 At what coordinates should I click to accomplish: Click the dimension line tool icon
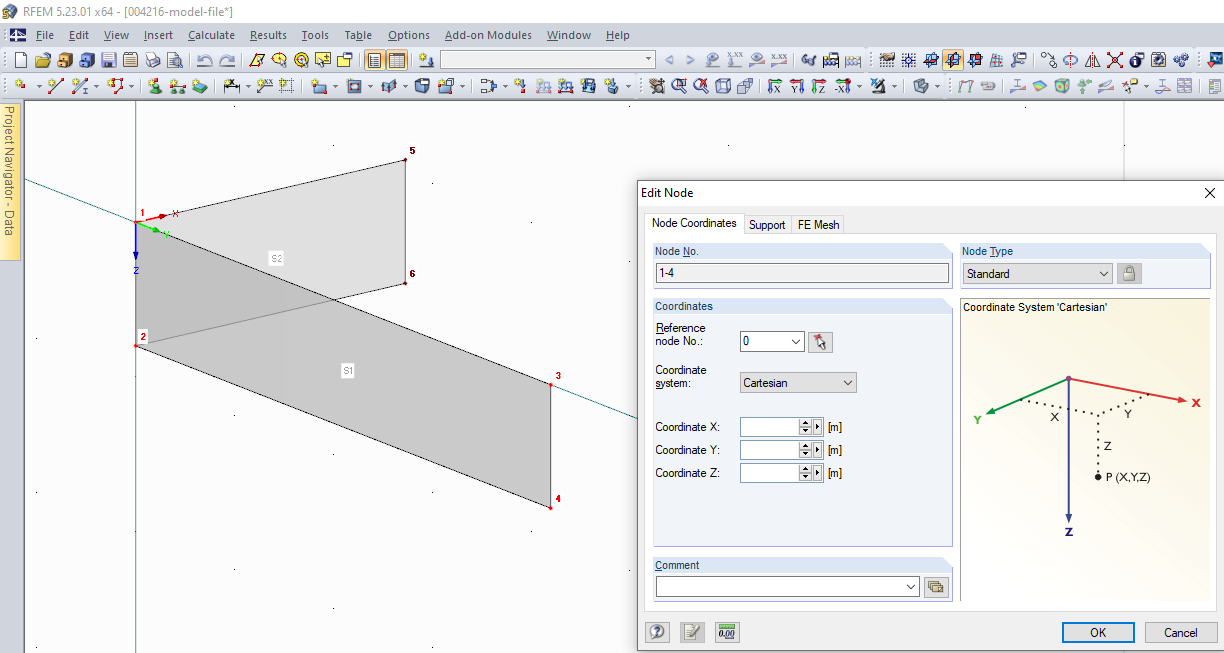230,86
